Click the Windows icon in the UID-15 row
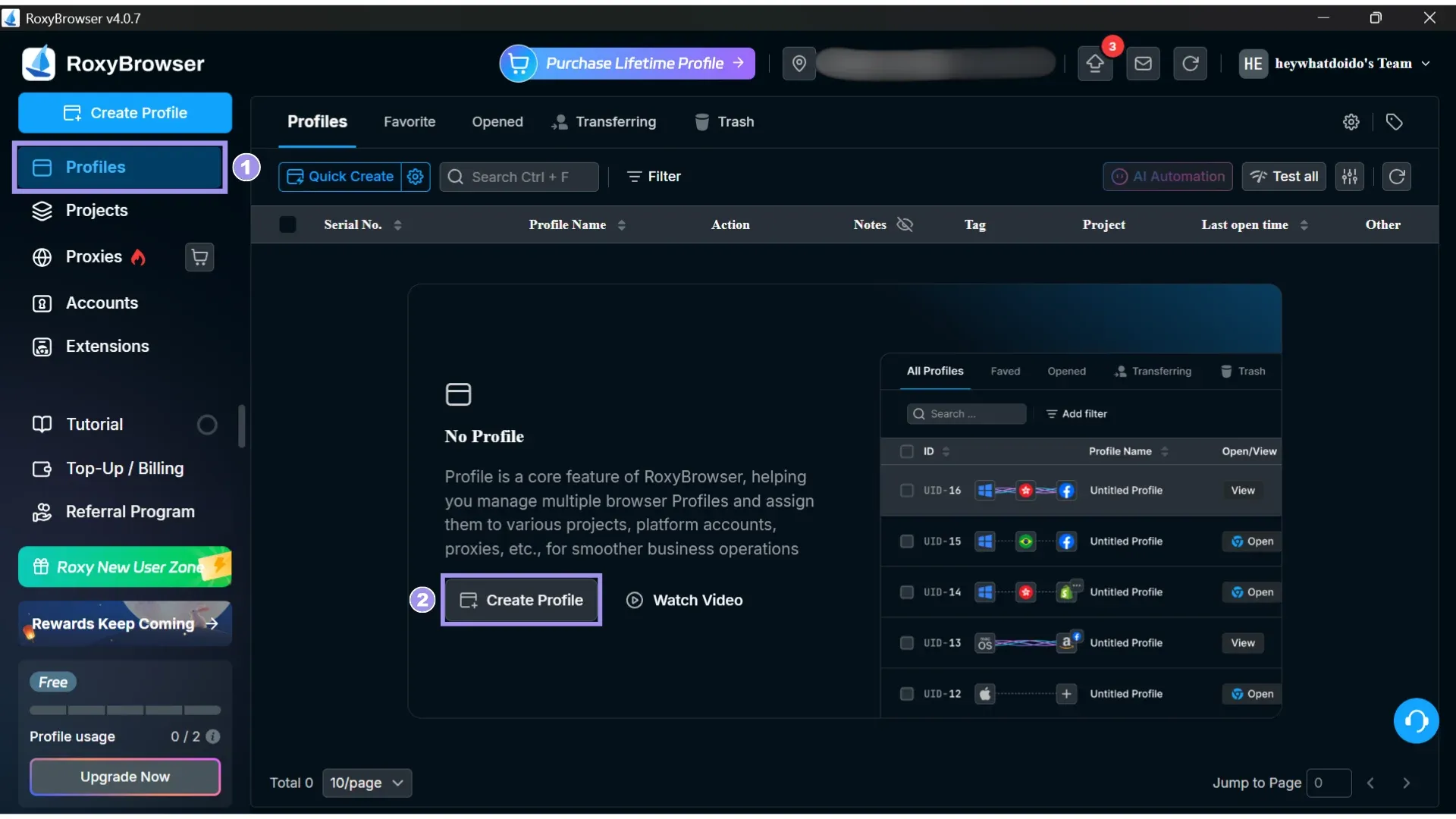1456x819 pixels. pos(985,541)
